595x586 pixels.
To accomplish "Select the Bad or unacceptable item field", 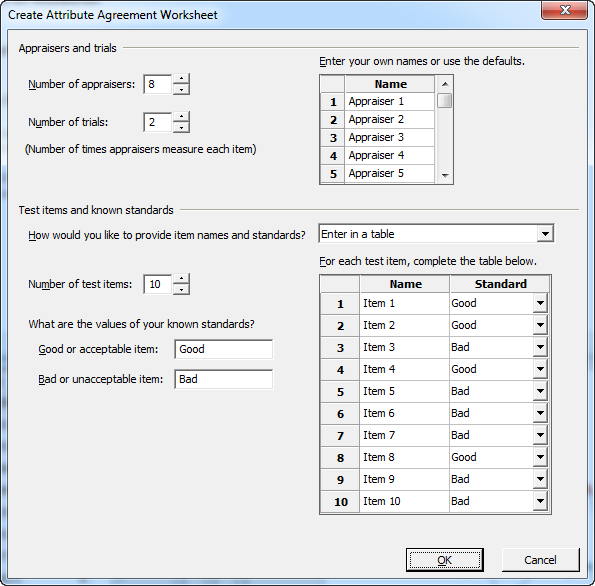I will (224, 379).
